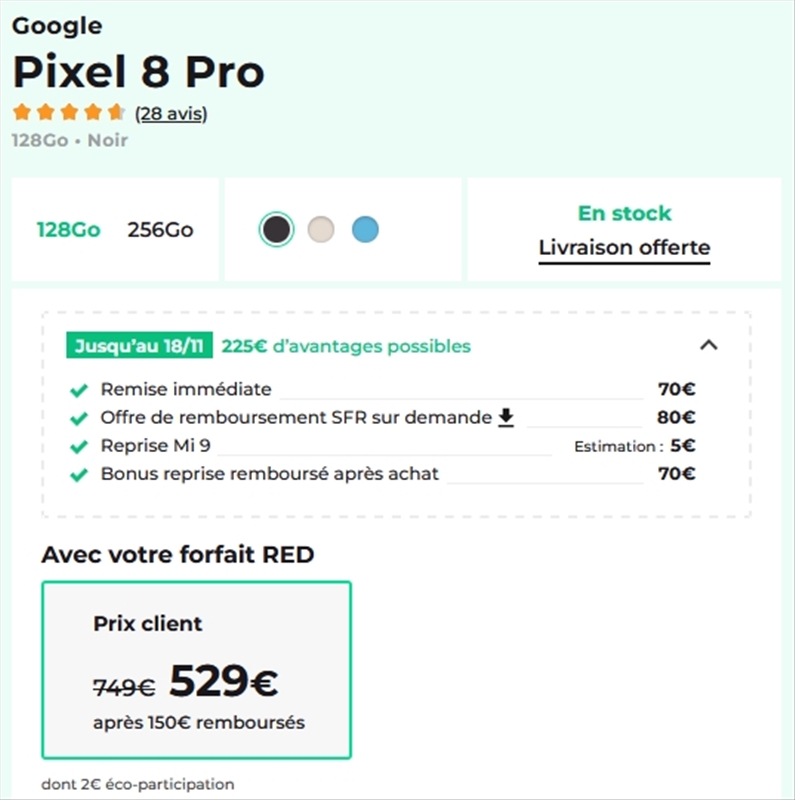Click the half-filled fifth rating star
Screen dimensions: 795x800
coord(113,113)
